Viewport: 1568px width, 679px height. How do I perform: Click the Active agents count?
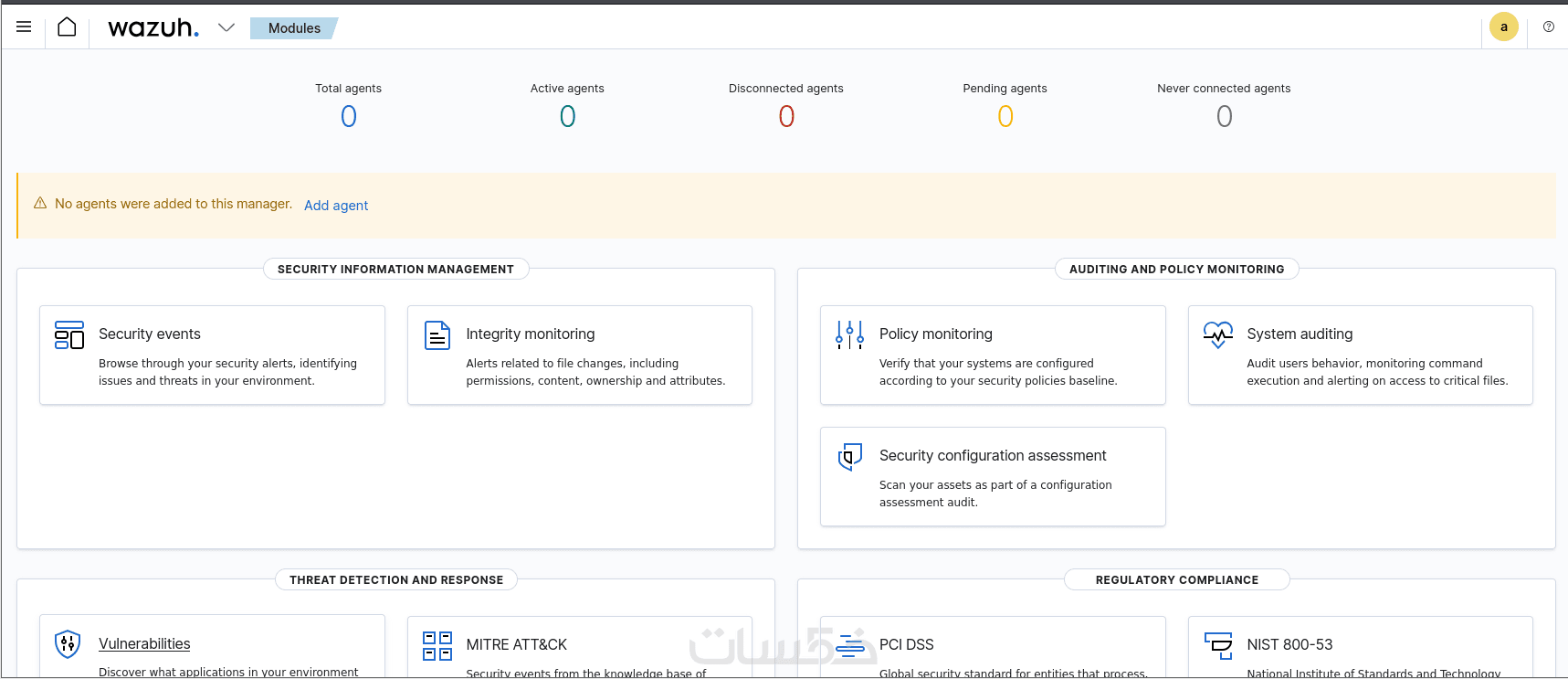pos(567,116)
